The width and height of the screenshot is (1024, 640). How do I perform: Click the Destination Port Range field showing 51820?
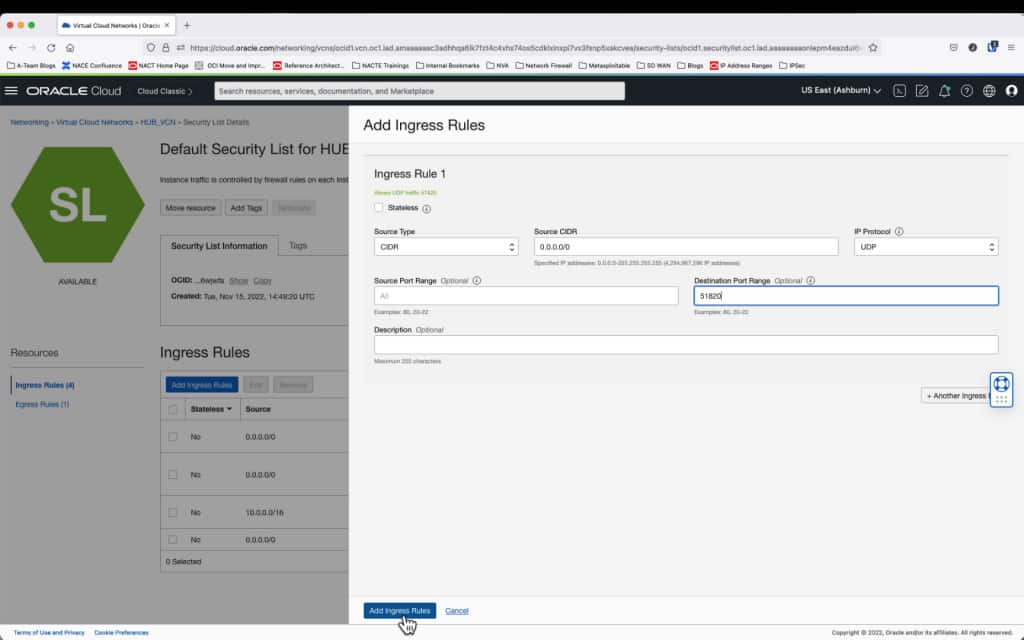click(x=846, y=295)
